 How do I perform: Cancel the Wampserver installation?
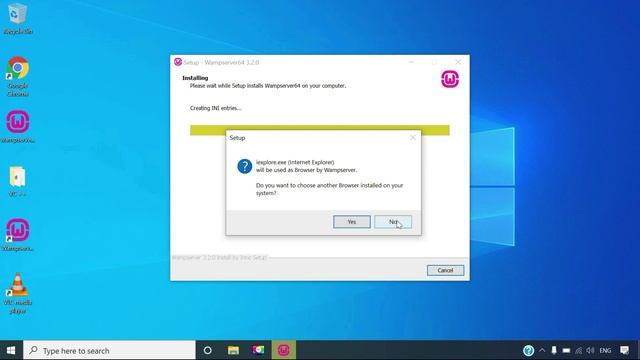click(x=445, y=270)
